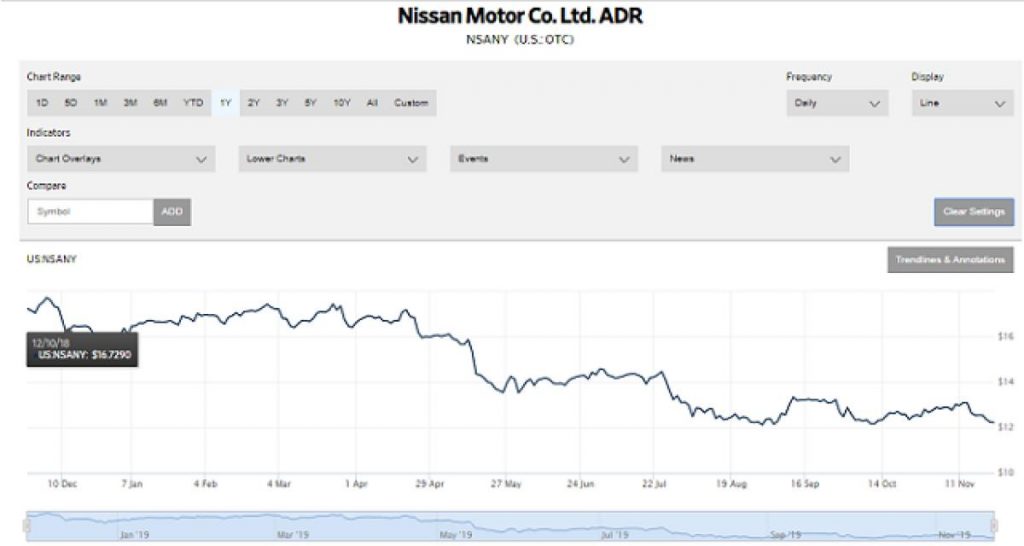Screen dimensions: 1024x546
Task: Click the 12/10/18 price tooltip
Action: coord(82,349)
